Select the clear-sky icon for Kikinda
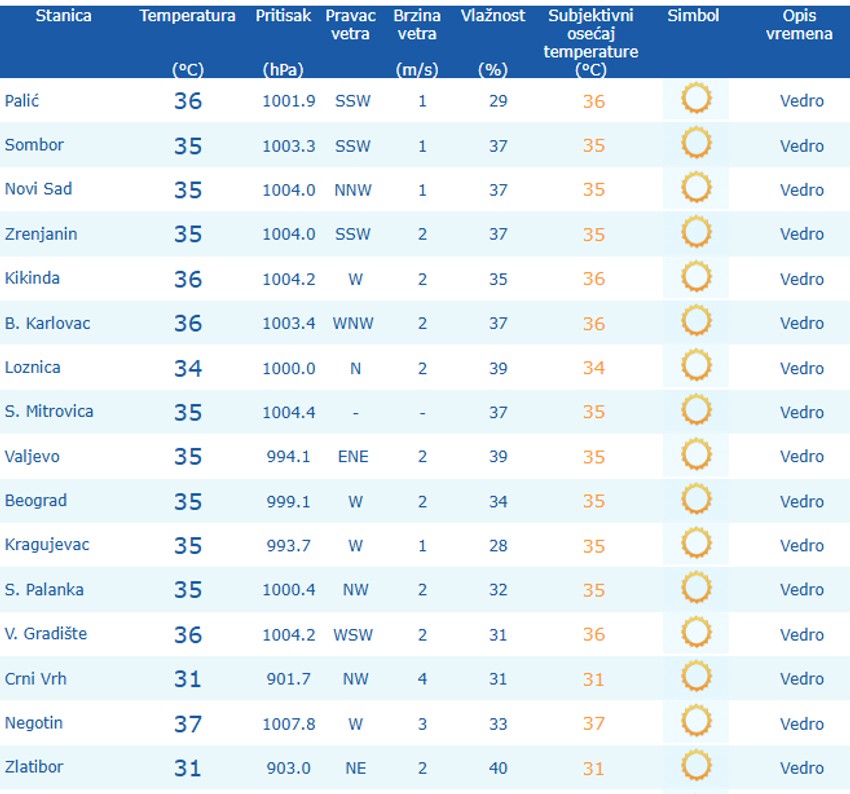This screenshot has width=850, height=794. coord(696,278)
